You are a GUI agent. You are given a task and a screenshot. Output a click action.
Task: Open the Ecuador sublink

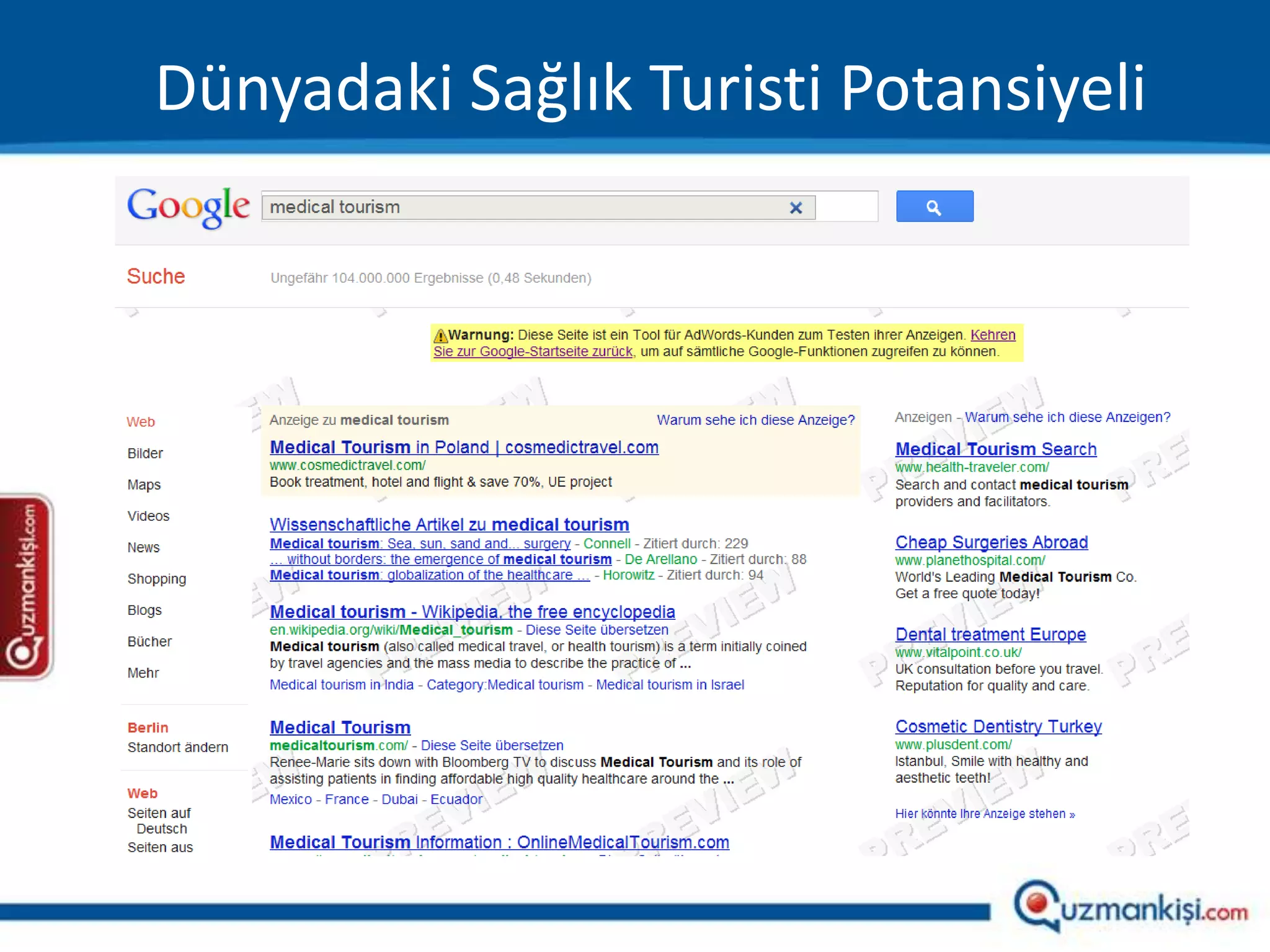coord(456,800)
